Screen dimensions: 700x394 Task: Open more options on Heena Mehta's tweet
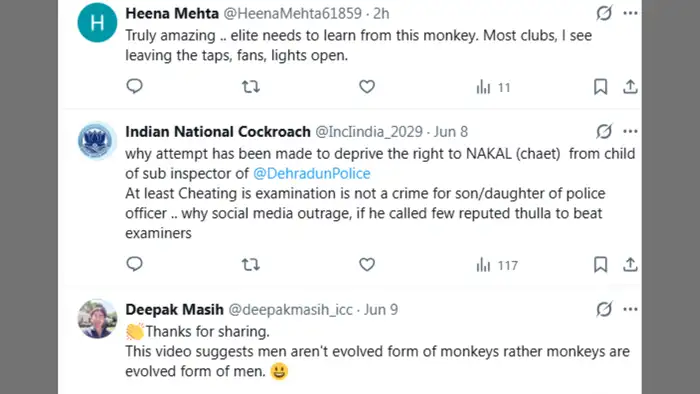(x=630, y=13)
